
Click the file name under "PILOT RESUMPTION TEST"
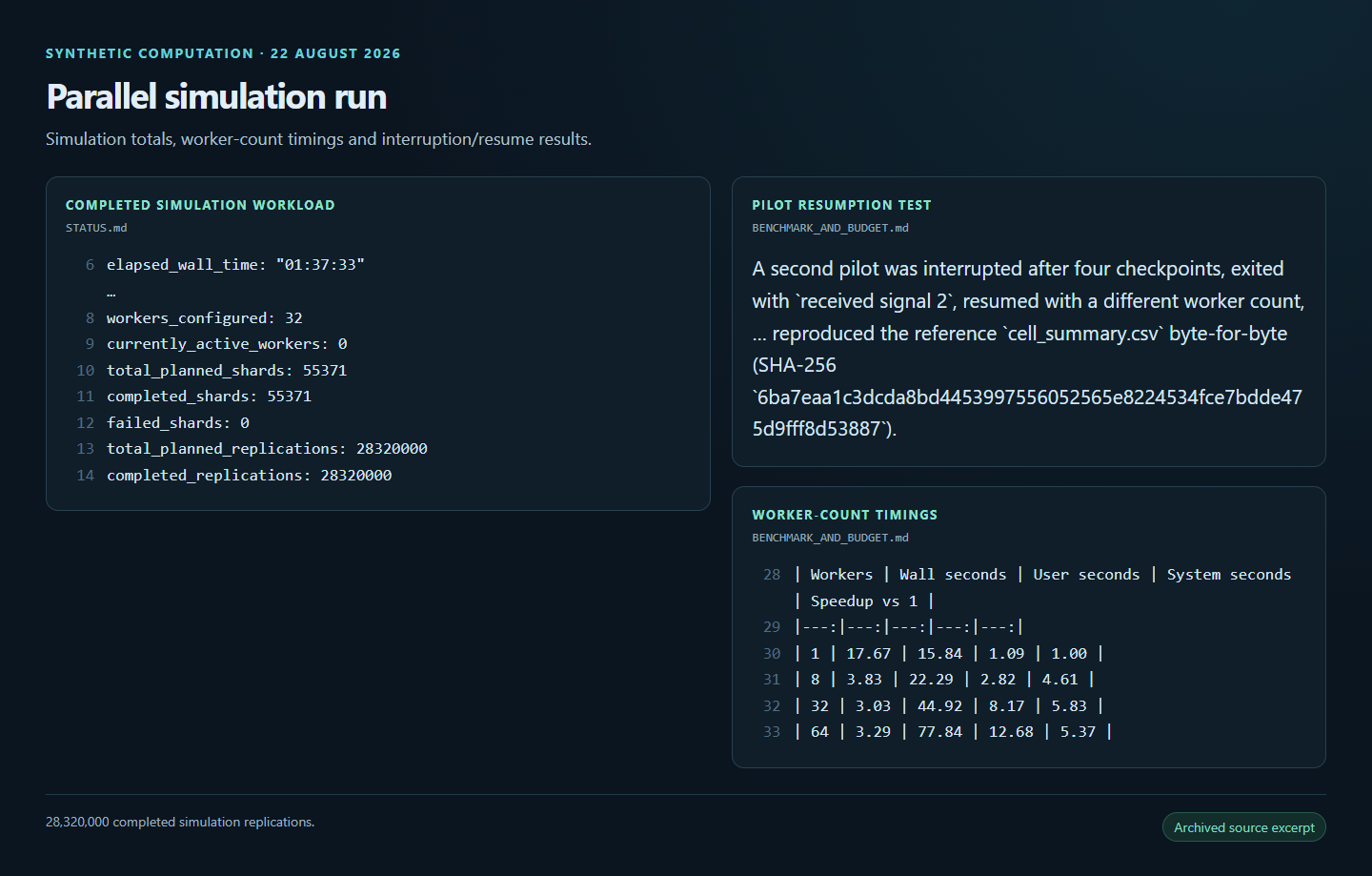click(x=830, y=228)
